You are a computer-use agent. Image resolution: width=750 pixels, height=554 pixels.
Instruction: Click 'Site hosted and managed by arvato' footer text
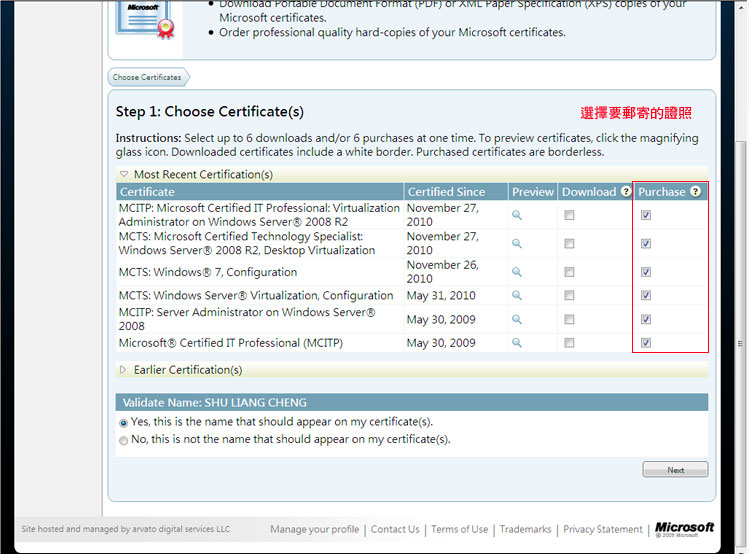click(x=126, y=529)
